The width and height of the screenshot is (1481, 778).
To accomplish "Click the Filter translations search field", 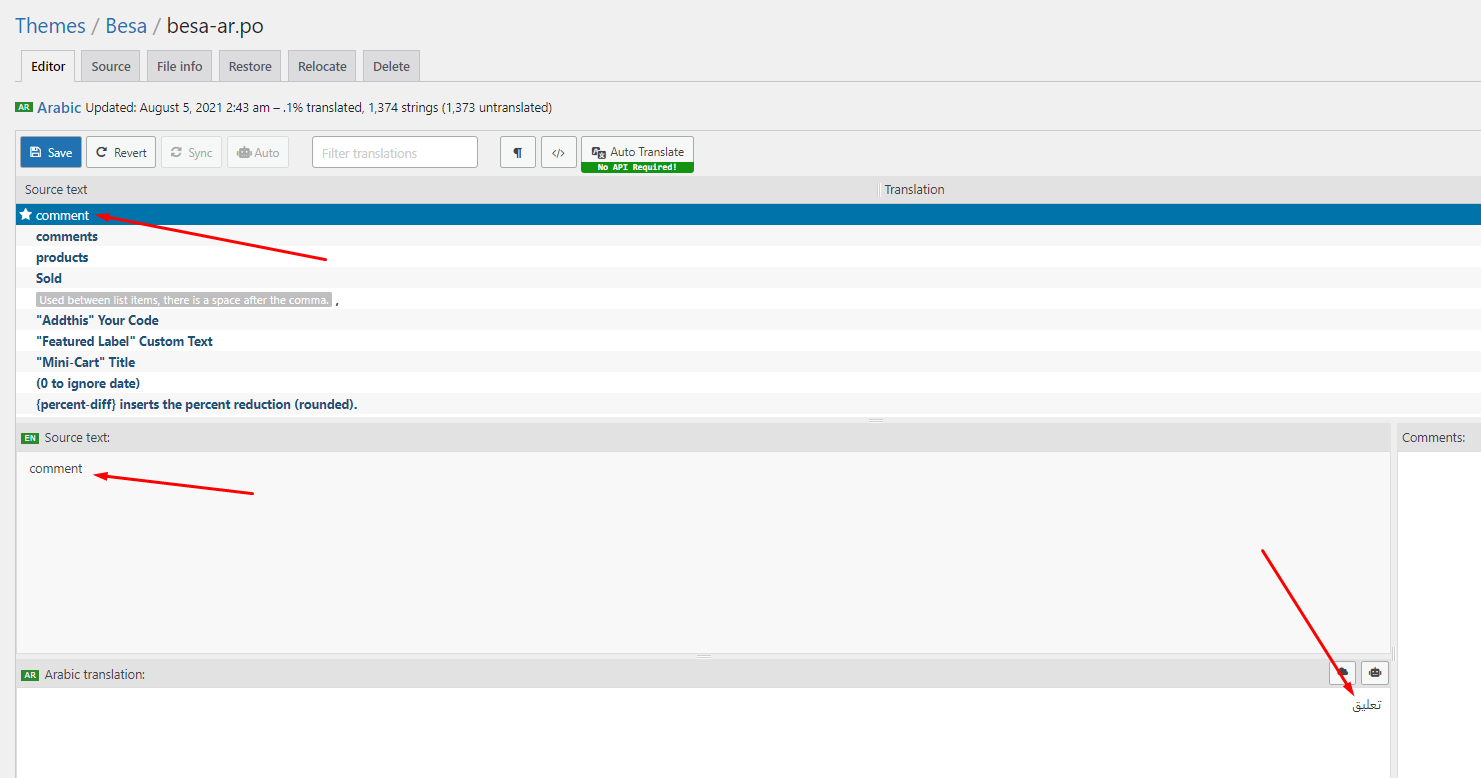I will (x=395, y=152).
